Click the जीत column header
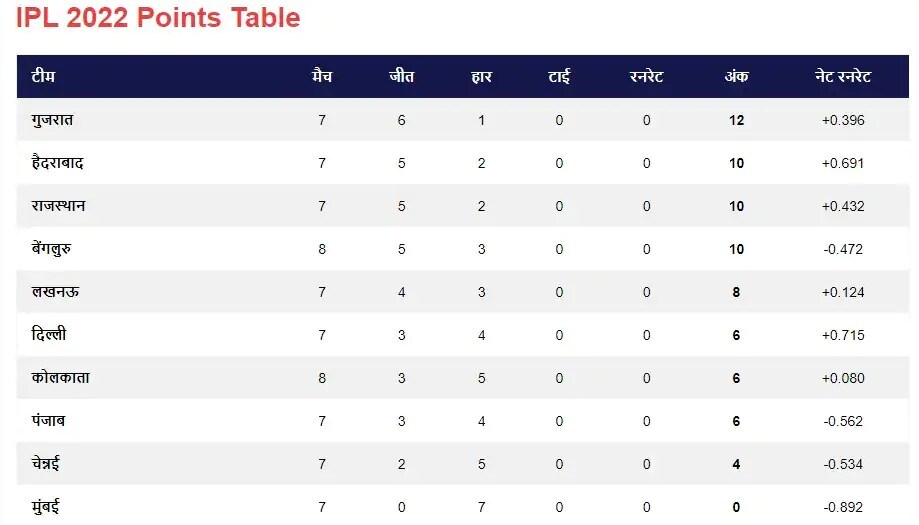The image size is (919, 525). tap(401, 76)
